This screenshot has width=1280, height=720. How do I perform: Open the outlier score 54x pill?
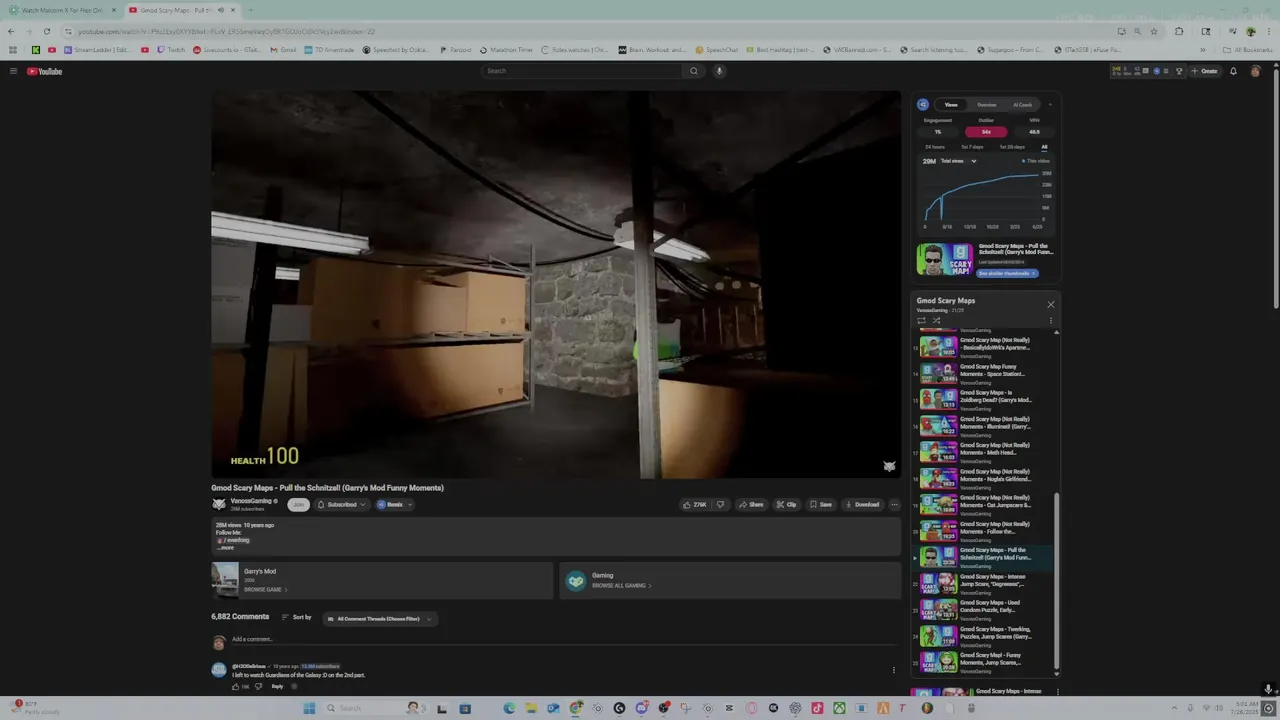[x=986, y=131]
